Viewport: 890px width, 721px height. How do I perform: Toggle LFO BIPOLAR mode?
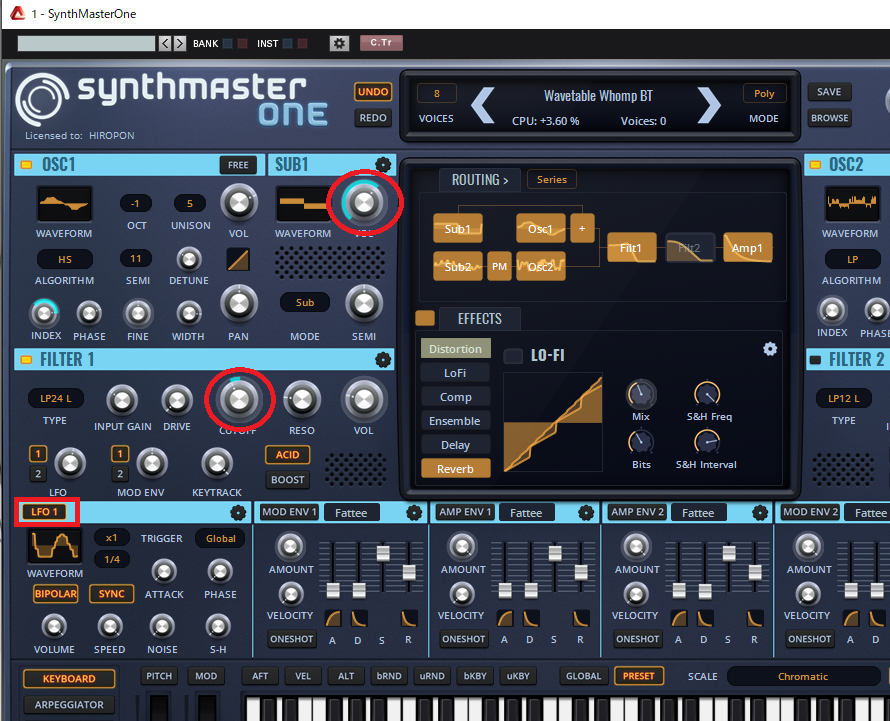coord(56,594)
